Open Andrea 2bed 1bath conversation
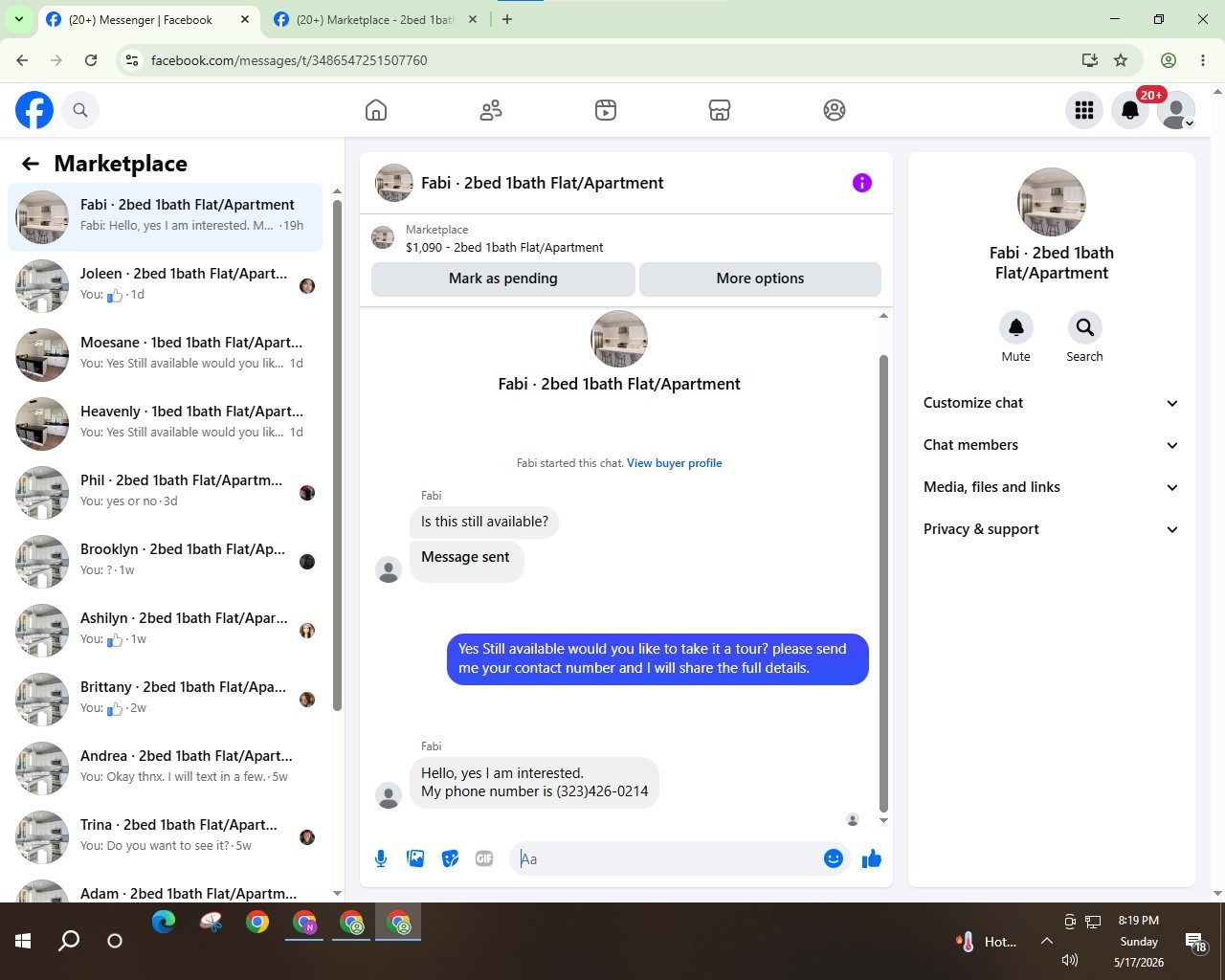 tap(166, 768)
